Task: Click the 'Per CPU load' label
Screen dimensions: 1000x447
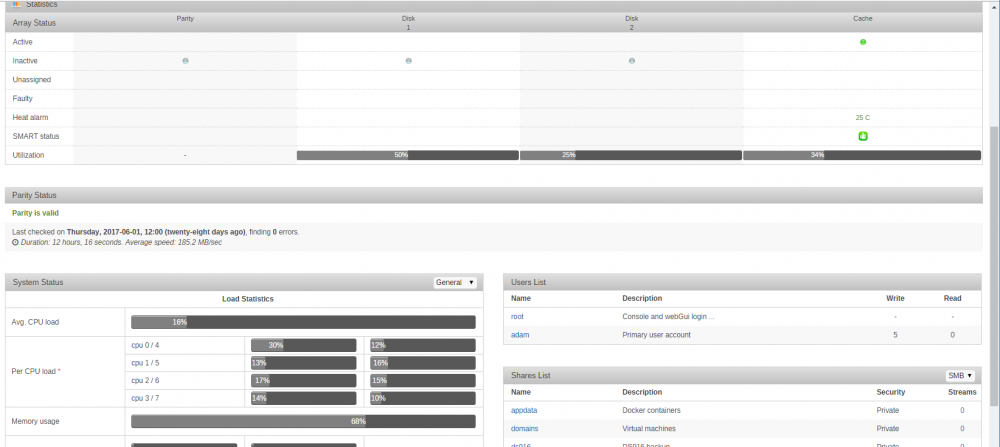Action: (36, 371)
